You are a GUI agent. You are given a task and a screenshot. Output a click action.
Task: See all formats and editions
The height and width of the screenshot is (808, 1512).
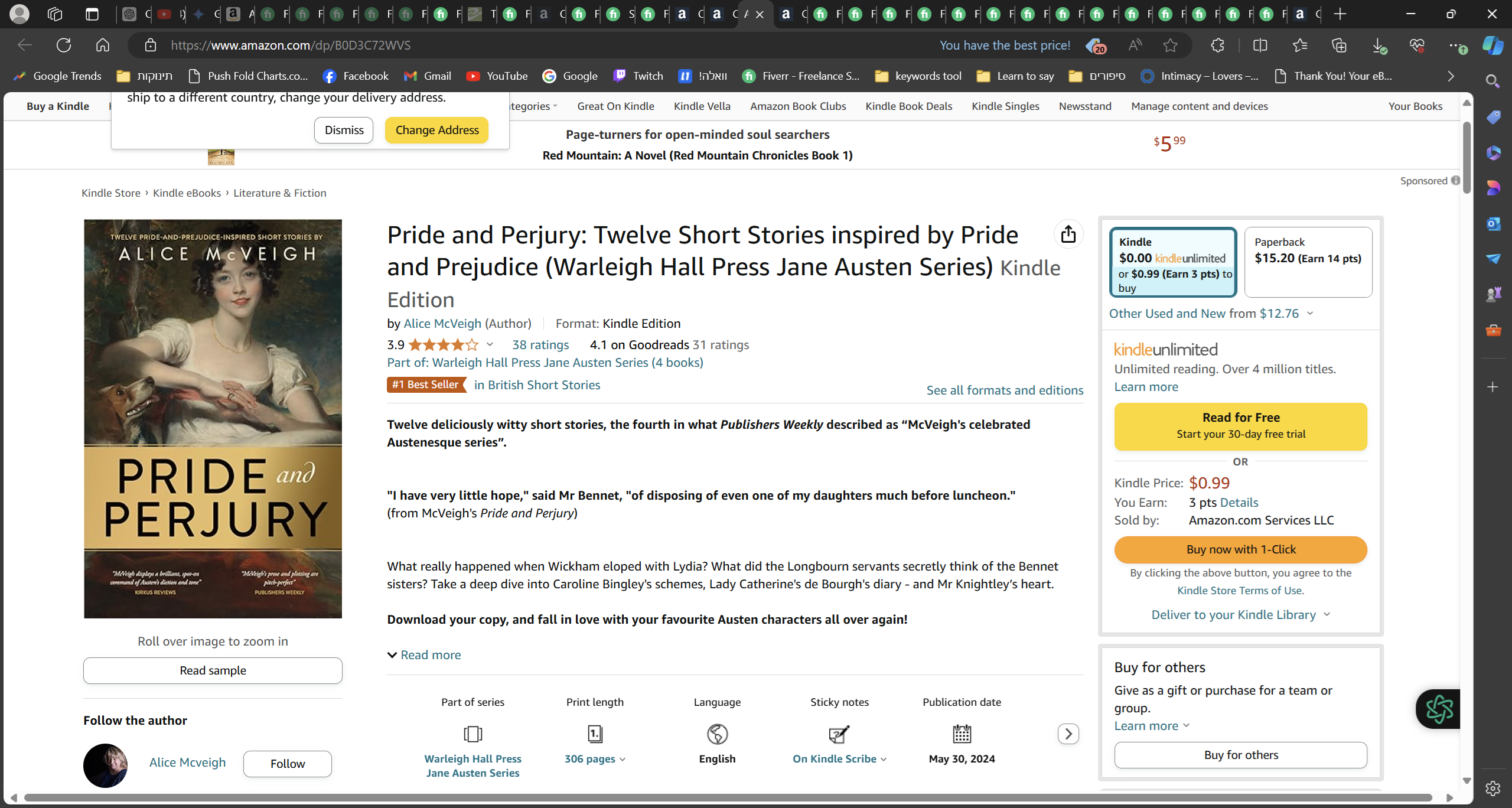[x=1005, y=390]
